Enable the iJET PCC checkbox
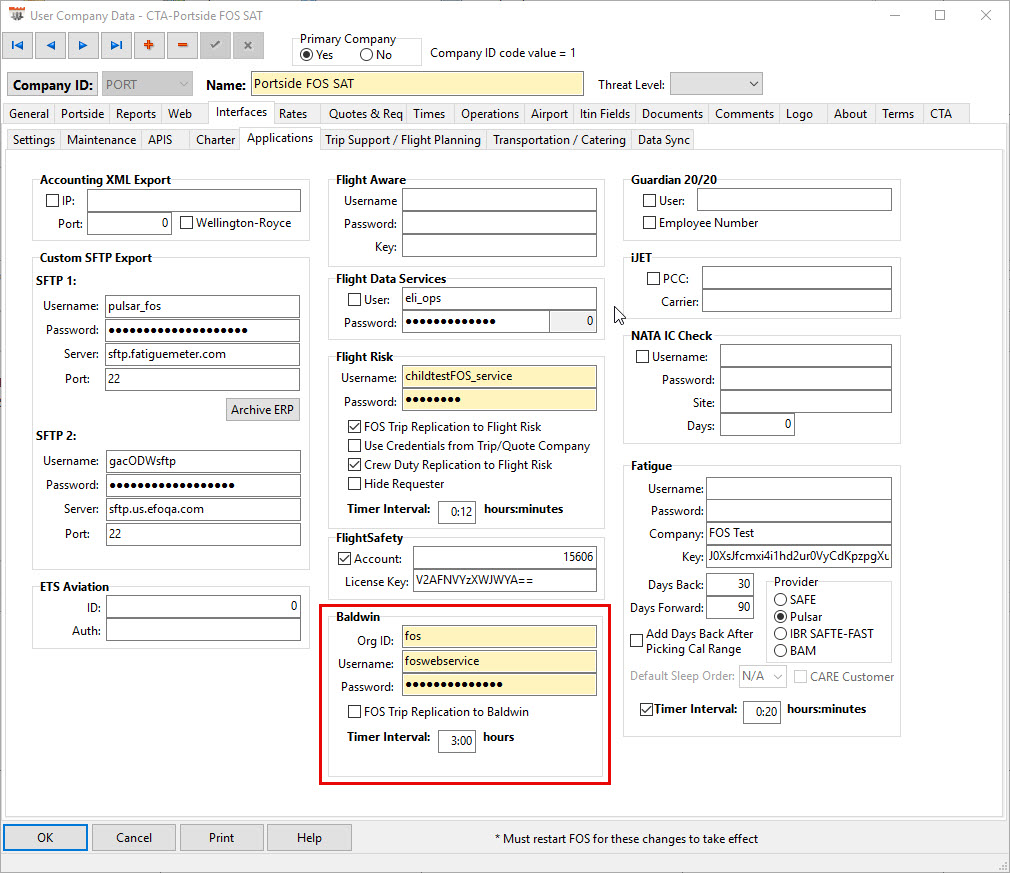This screenshot has width=1010, height=873. click(653, 278)
